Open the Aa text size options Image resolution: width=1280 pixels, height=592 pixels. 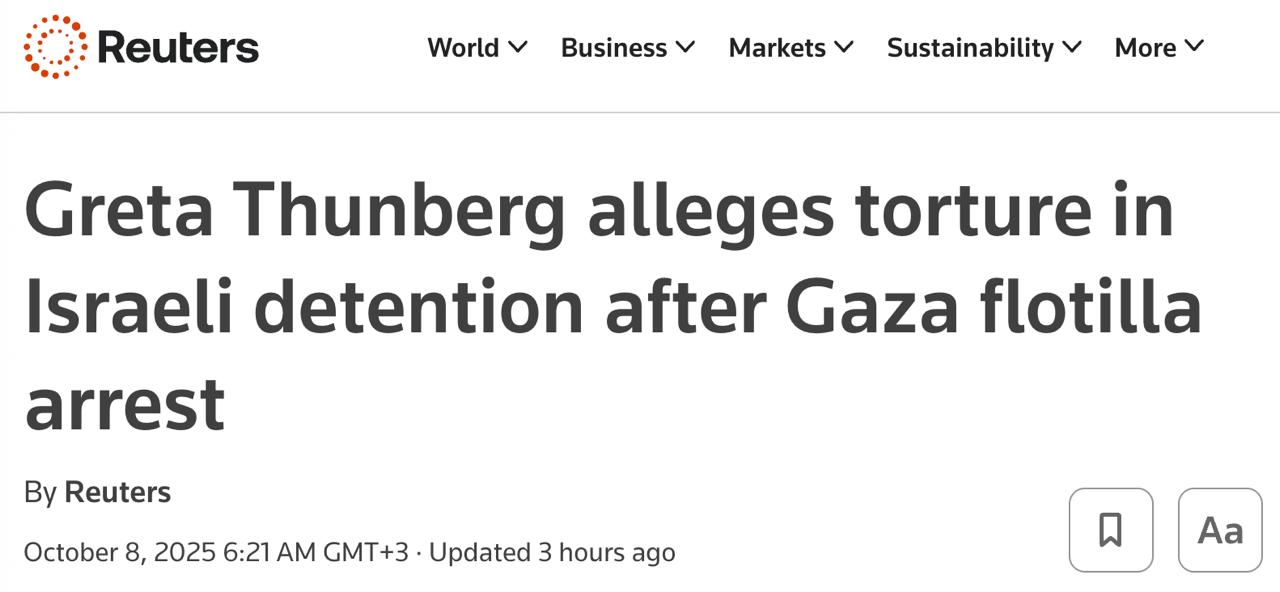pyautogui.click(x=1220, y=530)
